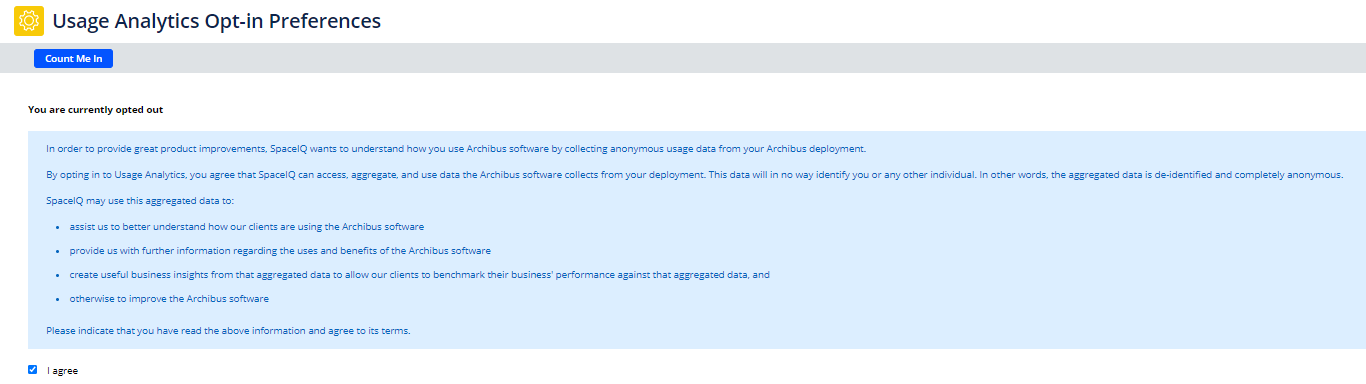The height and width of the screenshot is (384, 1366).
Task: Click the 'I agree' label text
Action: tap(62, 371)
